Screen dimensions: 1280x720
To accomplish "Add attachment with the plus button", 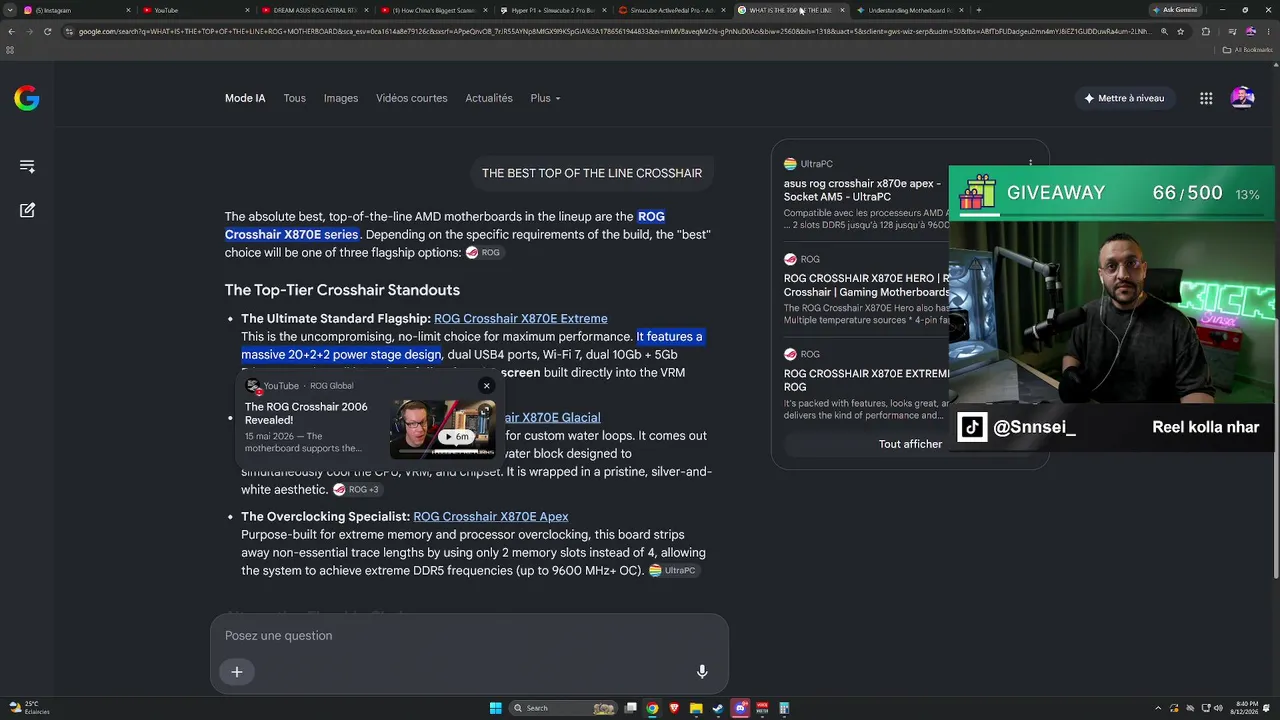I will tap(237, 672).
